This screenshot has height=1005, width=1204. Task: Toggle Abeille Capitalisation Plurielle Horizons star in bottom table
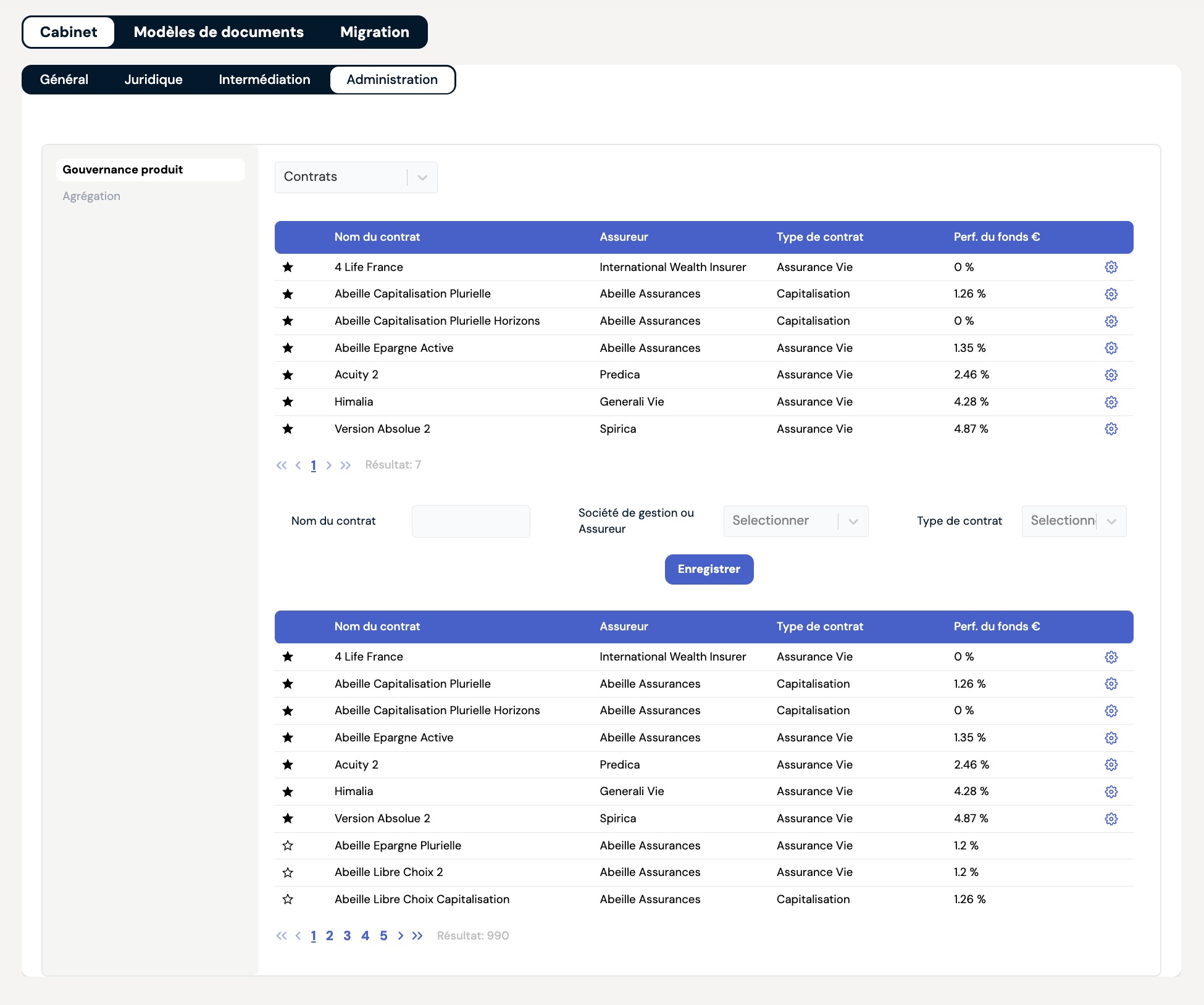point(288,711)
